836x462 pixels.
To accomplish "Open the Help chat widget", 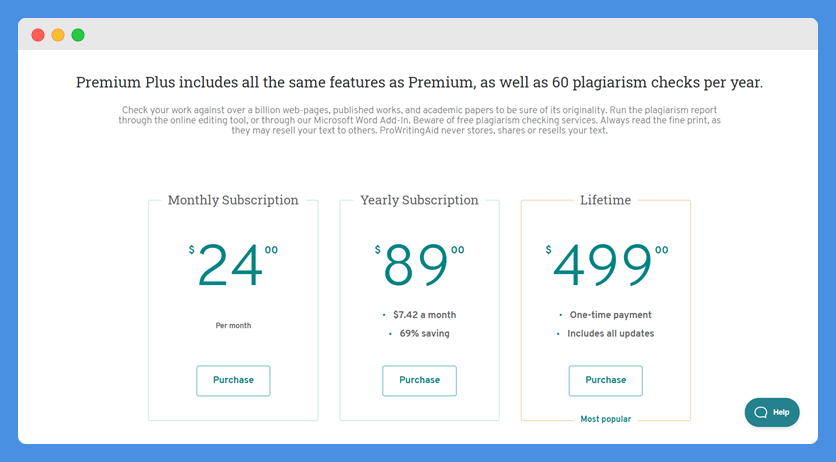I will click(x=771, y=412).
